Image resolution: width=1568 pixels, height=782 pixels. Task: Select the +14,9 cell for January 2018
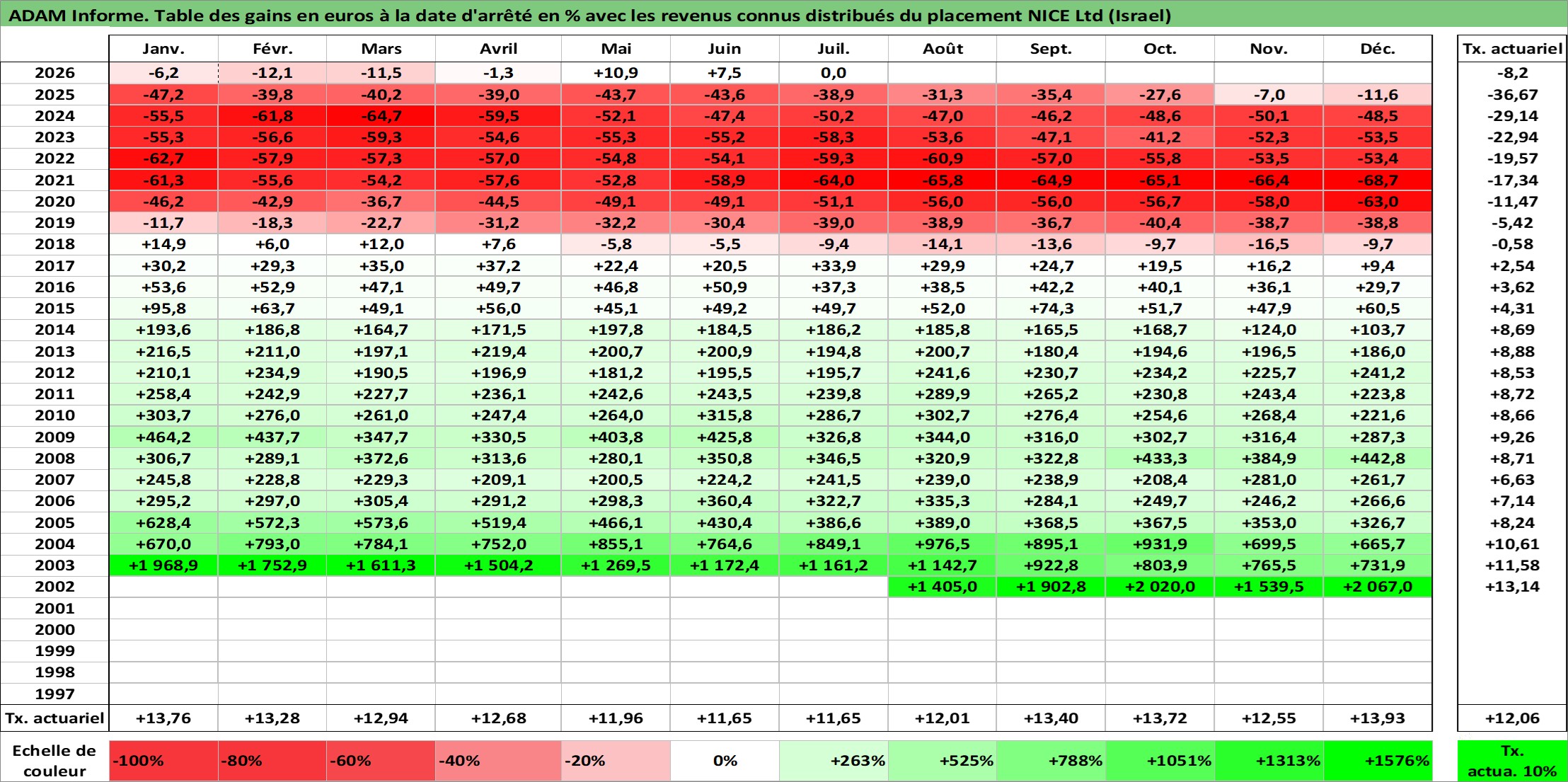click(x=163, y=244)
